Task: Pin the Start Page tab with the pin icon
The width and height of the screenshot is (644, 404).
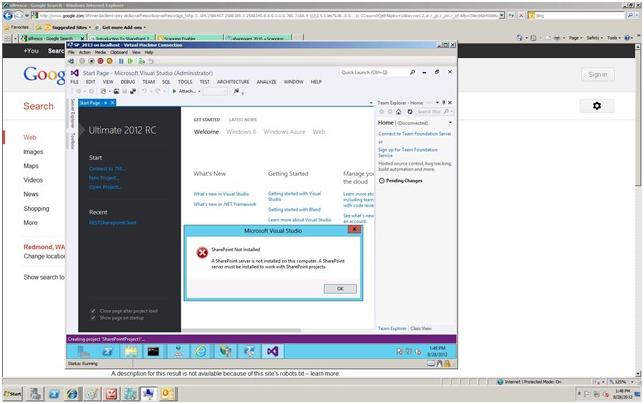Action: click(106, 103)
